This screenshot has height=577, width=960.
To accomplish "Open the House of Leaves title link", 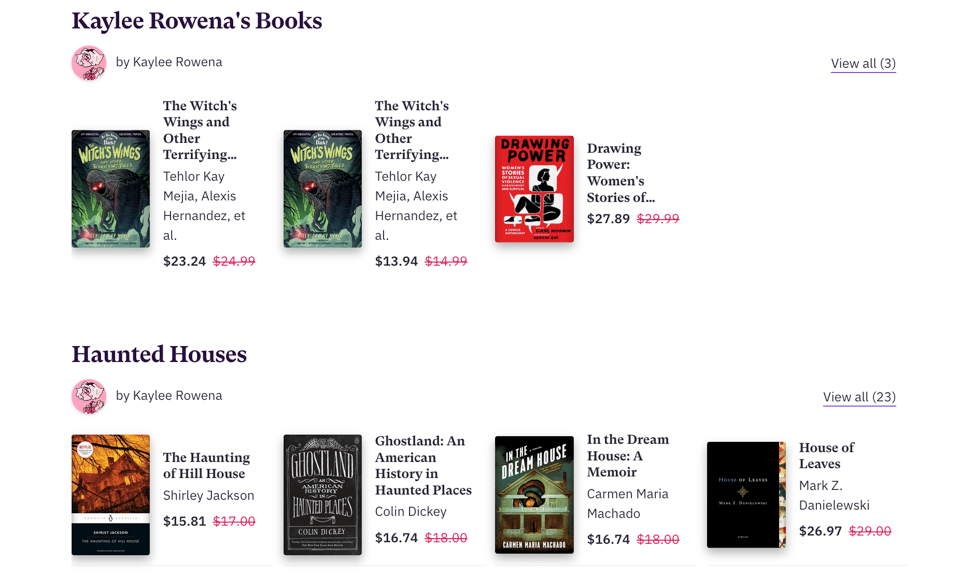I will click(826, 455).
